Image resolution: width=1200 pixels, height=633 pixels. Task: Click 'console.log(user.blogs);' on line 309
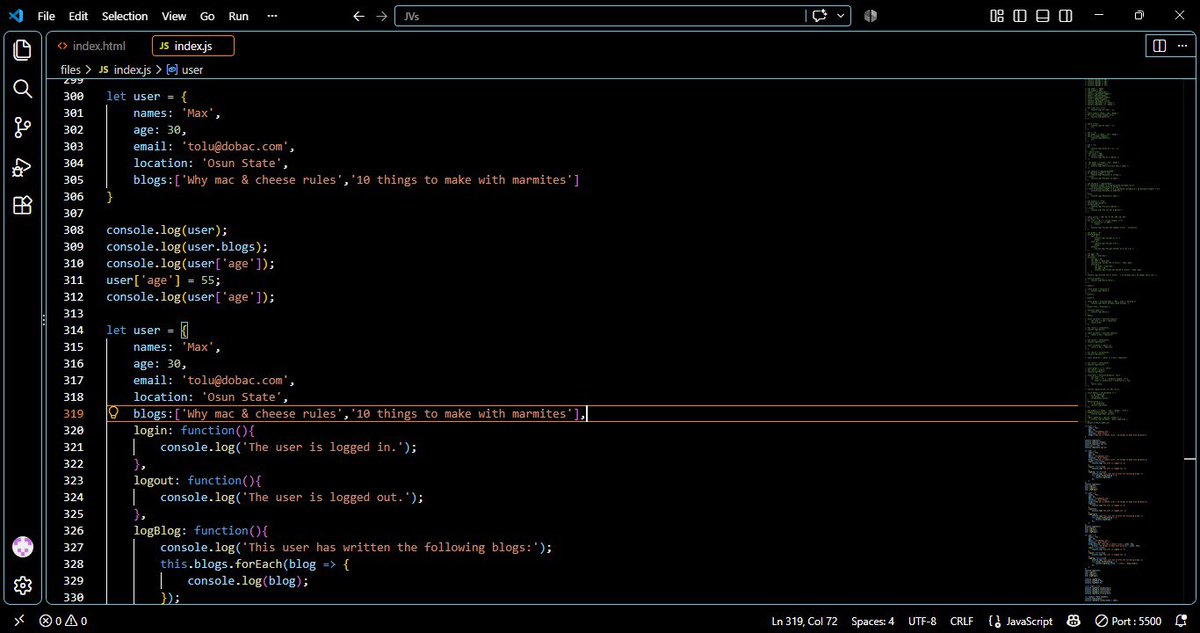(x=188, y=246)
